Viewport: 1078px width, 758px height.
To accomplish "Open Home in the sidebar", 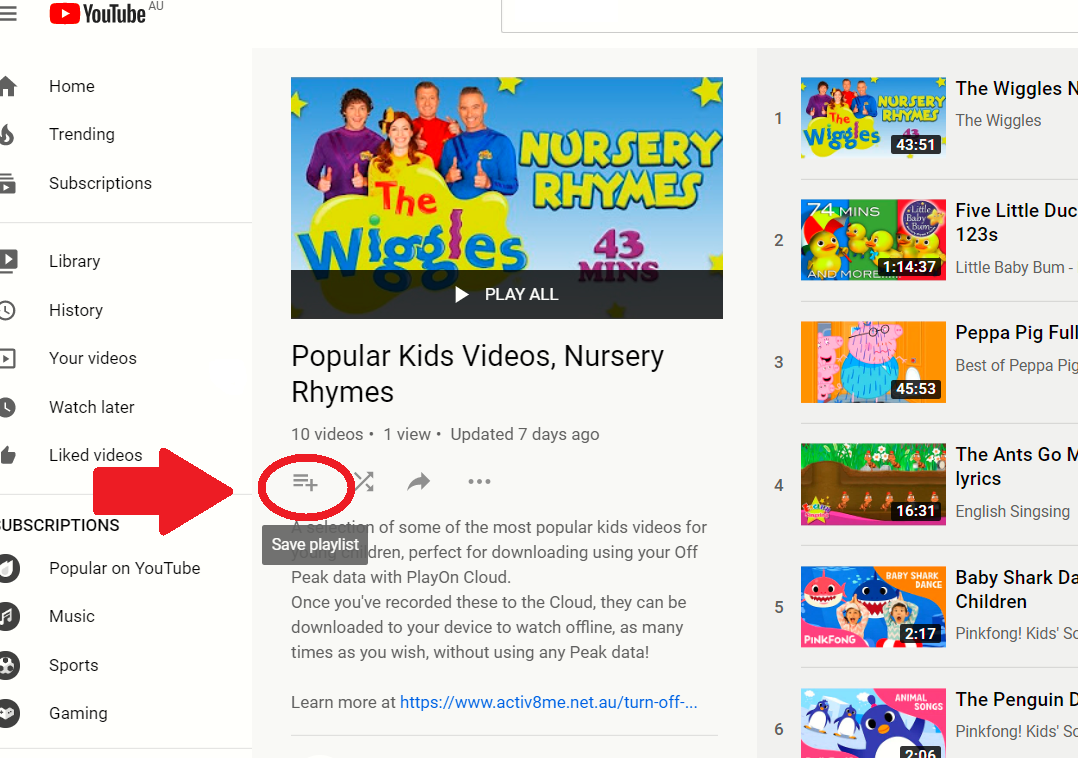I will 72,87.
